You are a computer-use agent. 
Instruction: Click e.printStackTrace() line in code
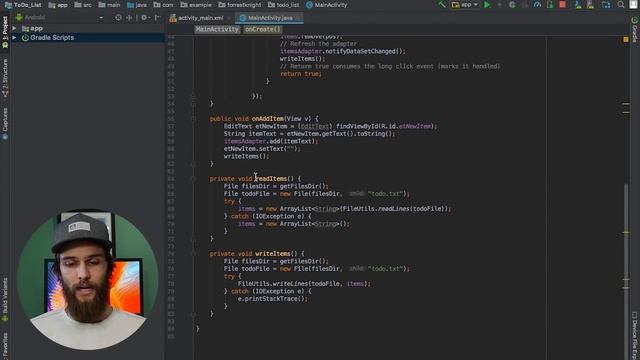[x=273, y=299]
